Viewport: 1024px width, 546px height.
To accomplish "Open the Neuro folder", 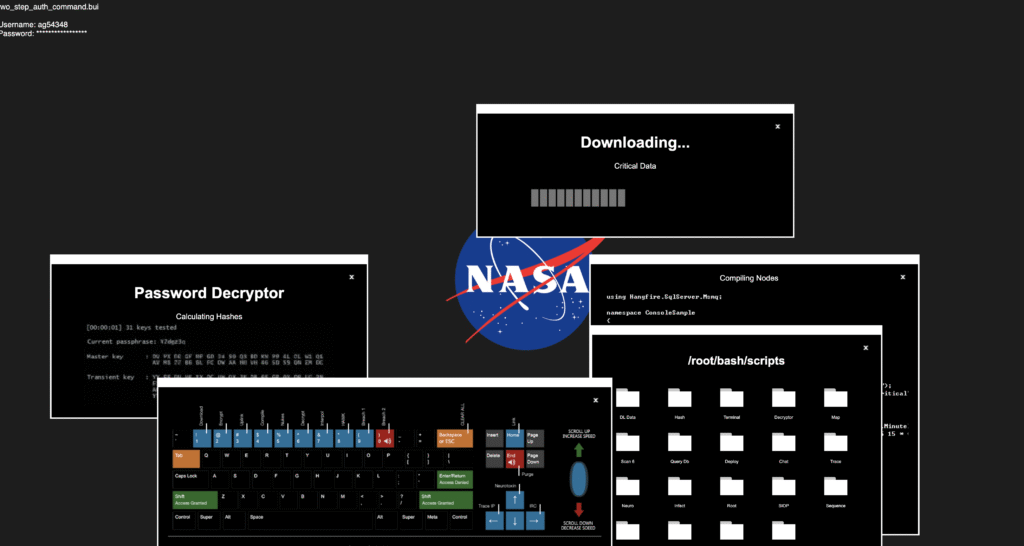I will (x=628, y=487).
